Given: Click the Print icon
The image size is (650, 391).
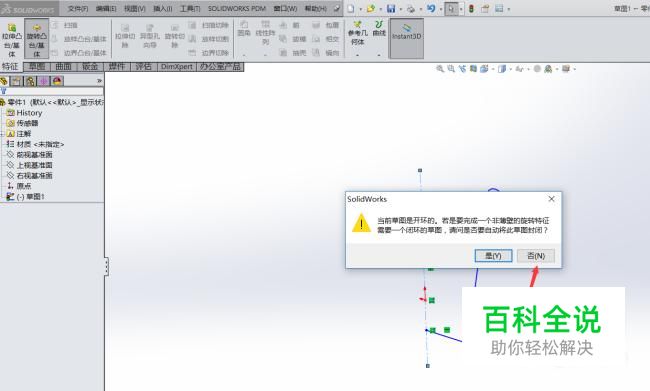Looking at the screenshot, I should pyautogui.click(x=411, y=8).
